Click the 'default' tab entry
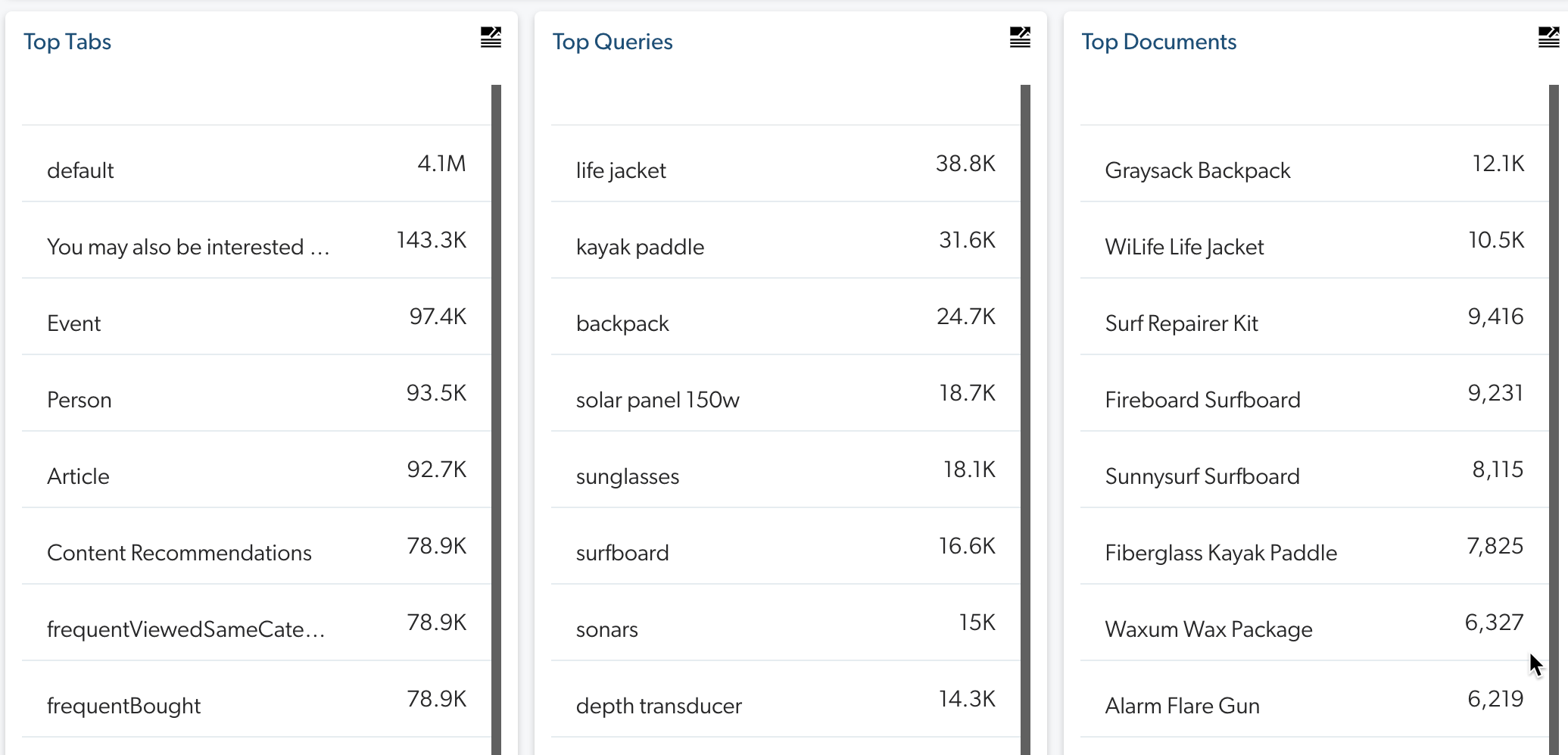Screen dimensions: 1568x755 coord(256,170)
